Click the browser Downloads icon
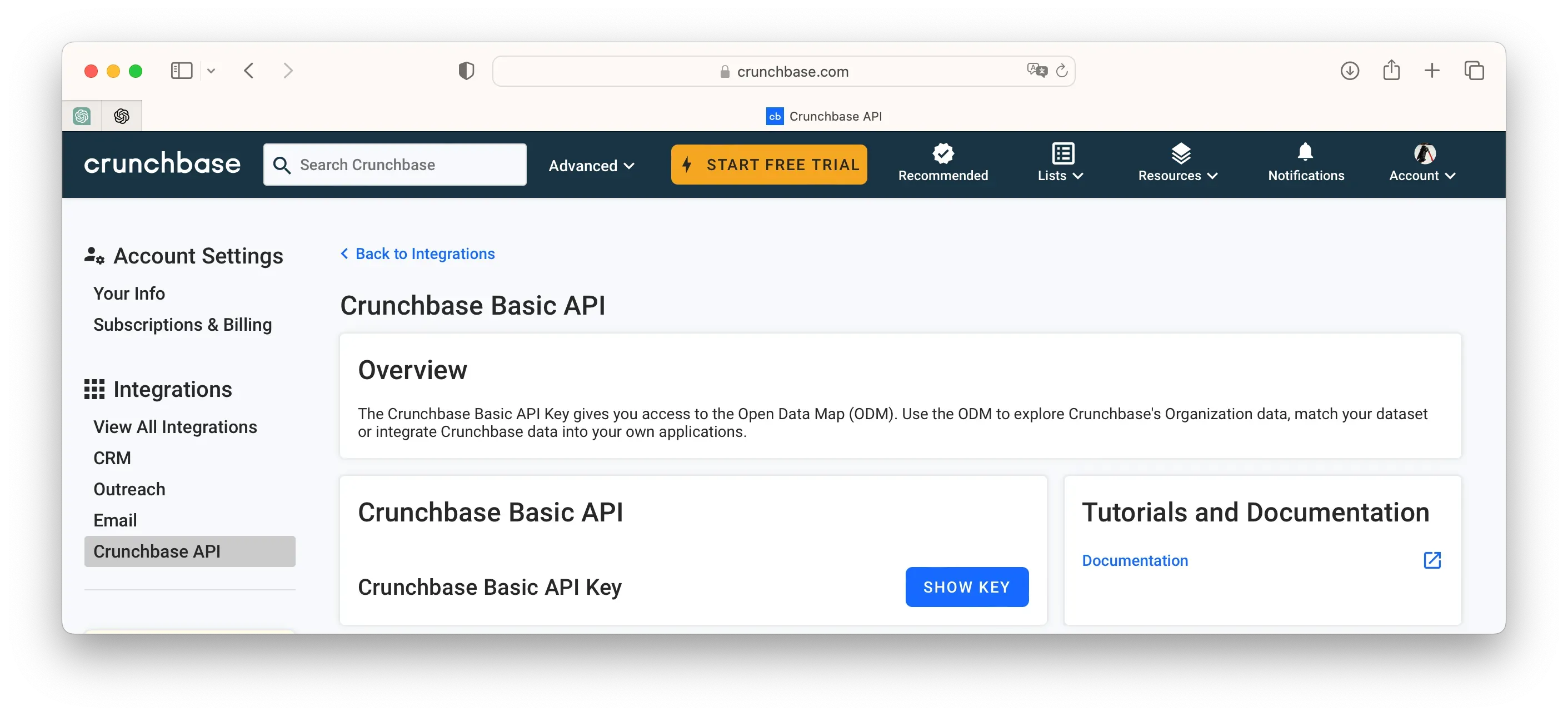The width and height of the screenshot is (1568, 716). click(x=1350, y=71)
